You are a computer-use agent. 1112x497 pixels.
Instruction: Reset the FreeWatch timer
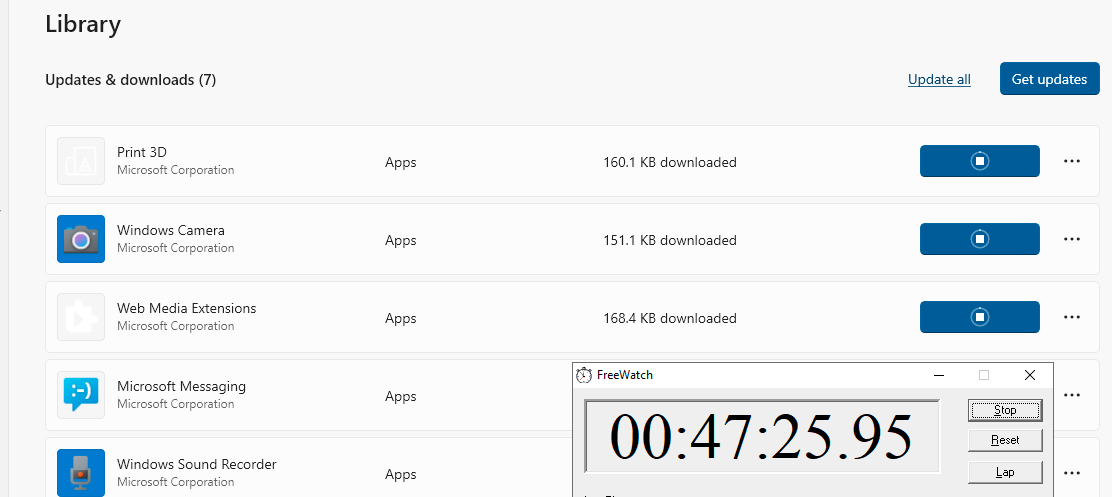click(1005, 440)
